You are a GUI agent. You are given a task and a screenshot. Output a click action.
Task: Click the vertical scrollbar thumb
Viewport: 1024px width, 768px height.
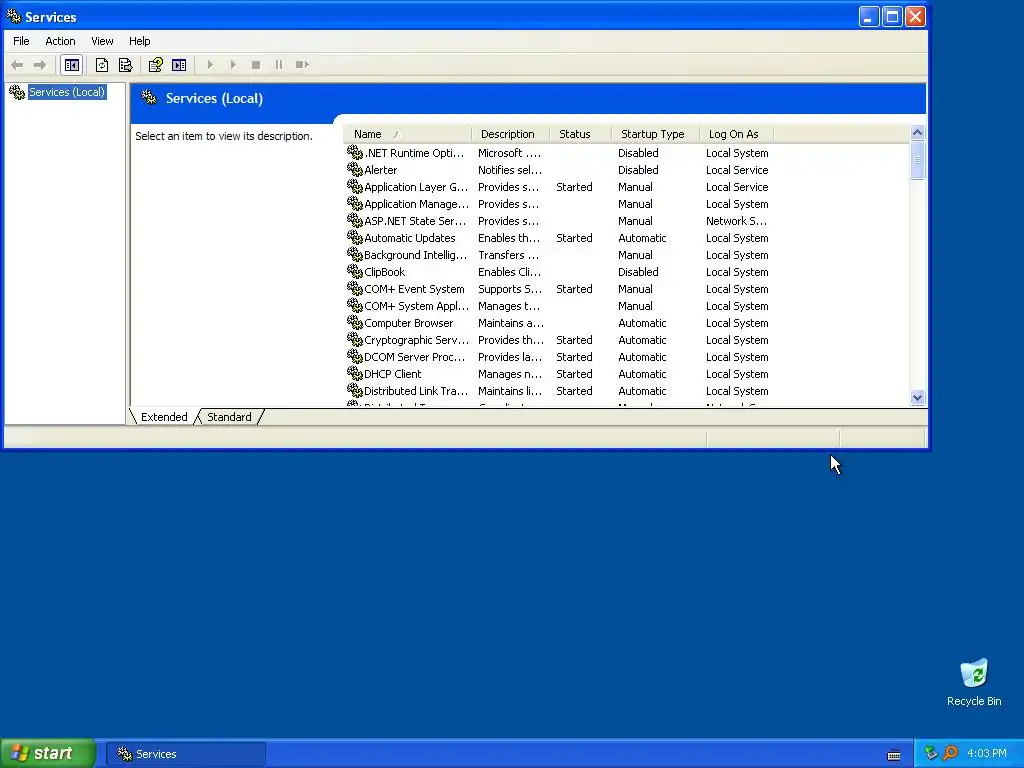(917, 160)
